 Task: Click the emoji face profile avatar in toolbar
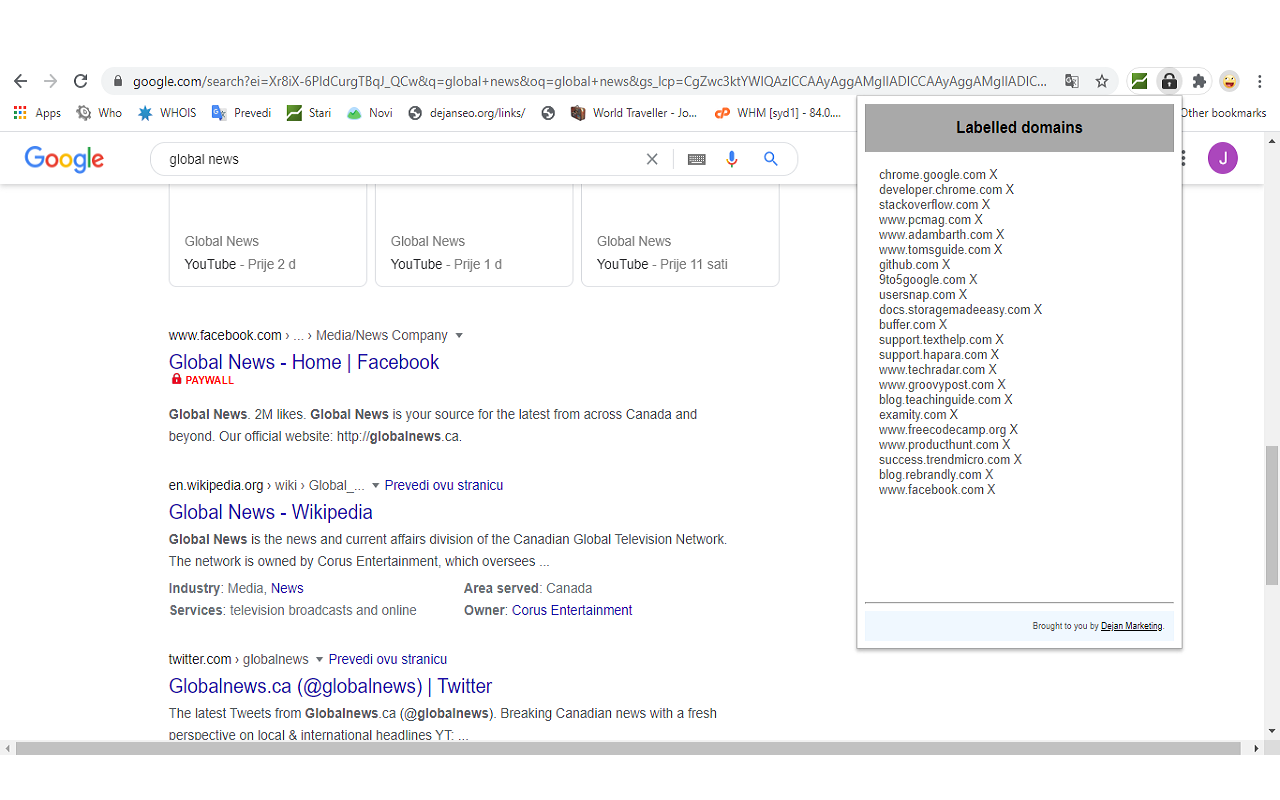coord(1229,81)
